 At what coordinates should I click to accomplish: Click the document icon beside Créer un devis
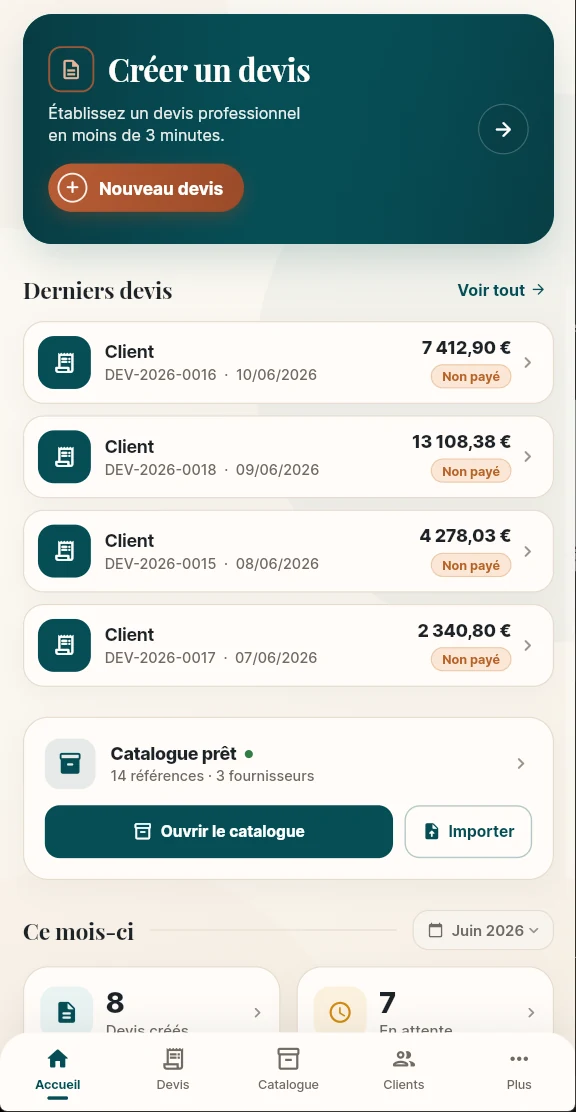71,70
